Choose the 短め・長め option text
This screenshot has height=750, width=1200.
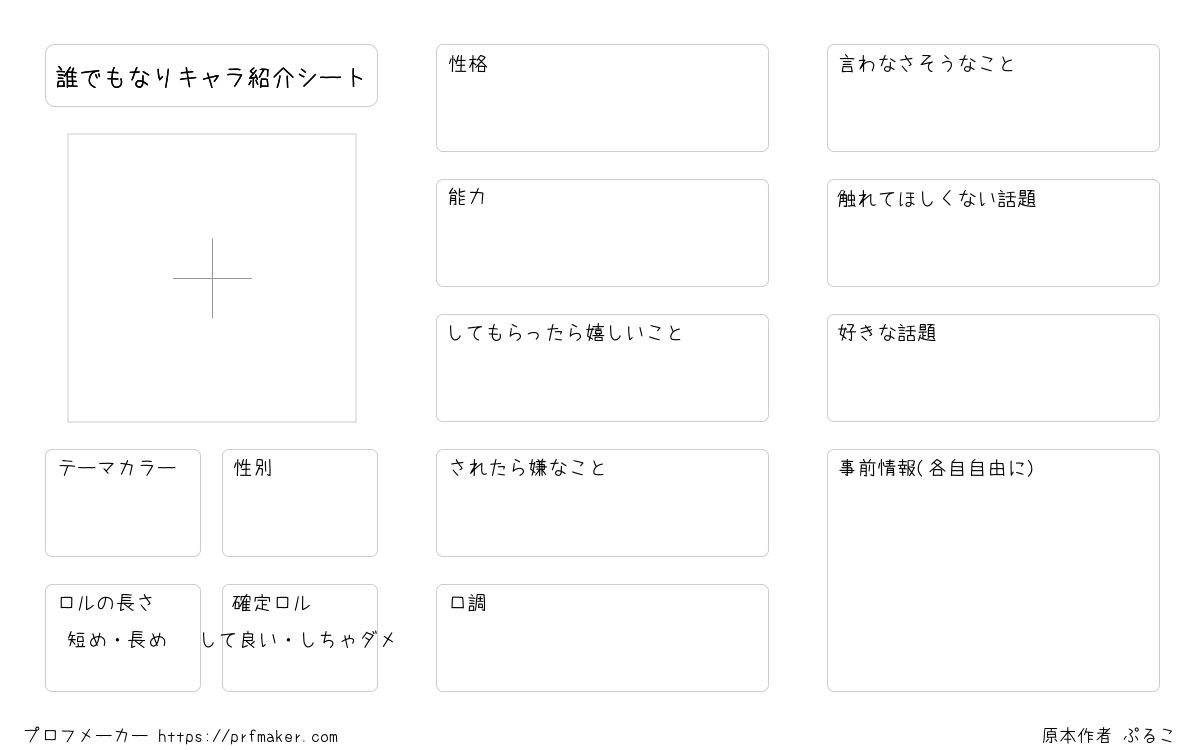click(x=117, y=640)
